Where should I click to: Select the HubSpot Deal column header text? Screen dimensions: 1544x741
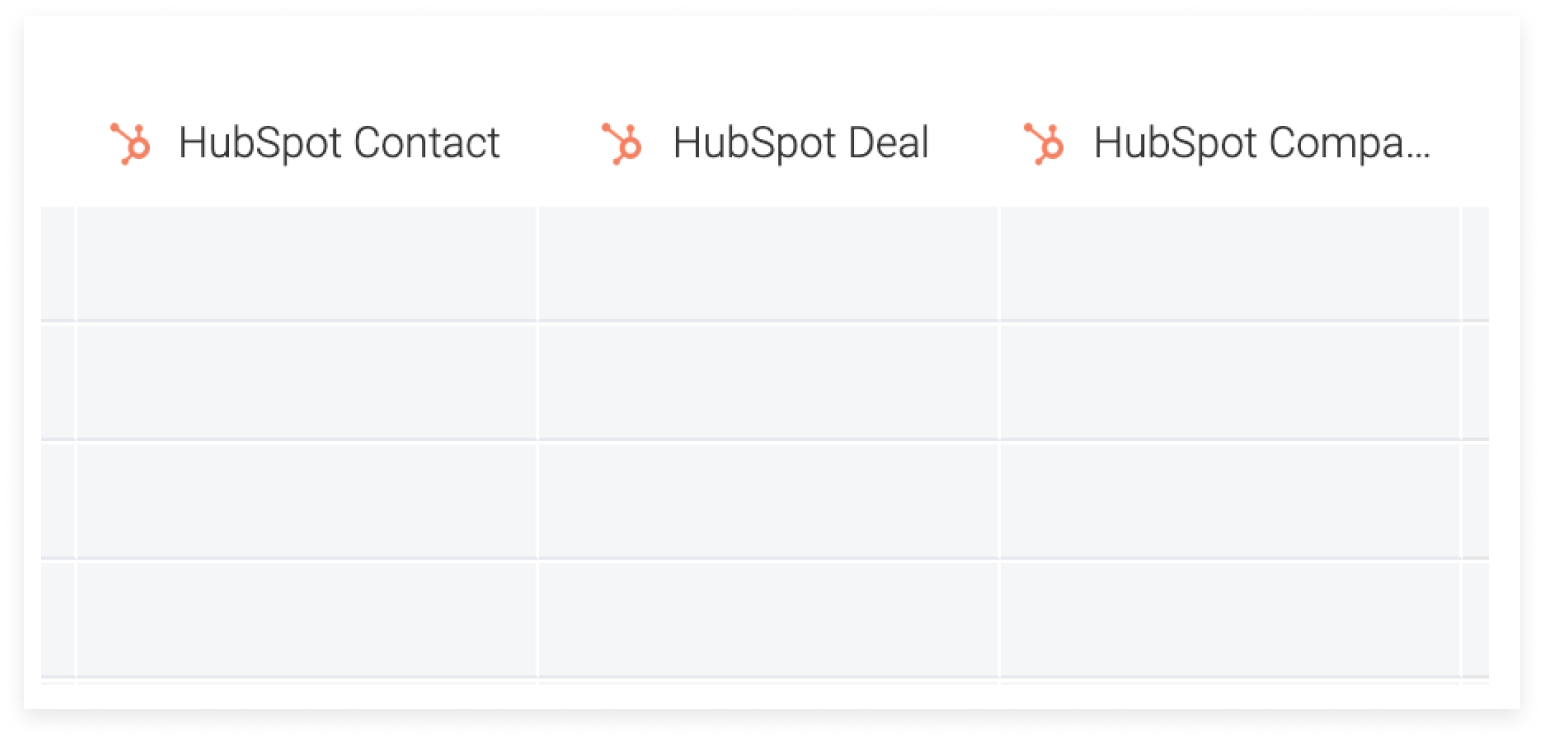tap(801, 143)
